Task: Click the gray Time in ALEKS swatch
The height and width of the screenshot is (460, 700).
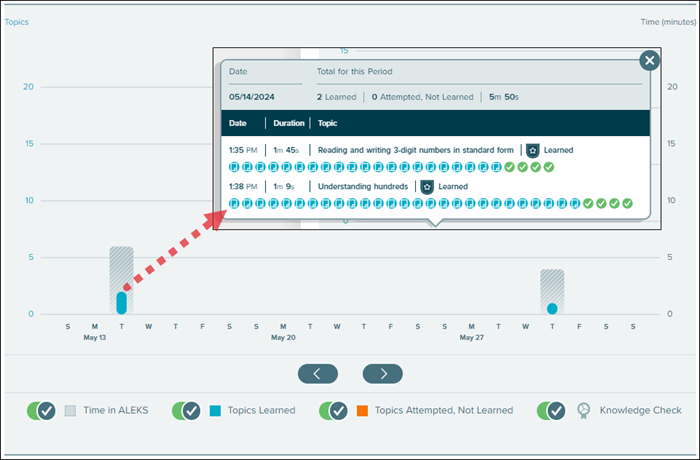Action: tap(71, 410)
